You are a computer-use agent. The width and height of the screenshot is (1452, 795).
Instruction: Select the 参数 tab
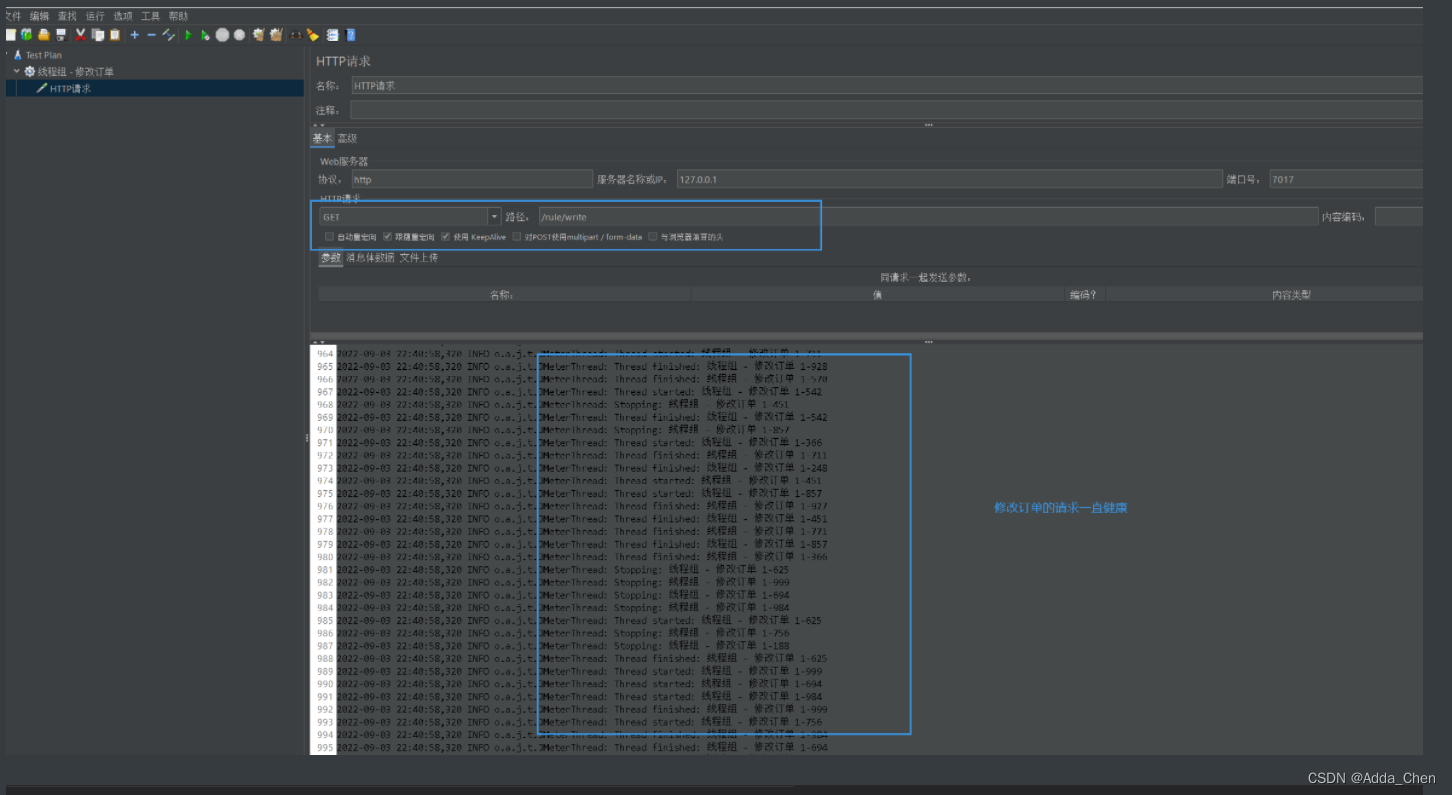click(330, 258)
